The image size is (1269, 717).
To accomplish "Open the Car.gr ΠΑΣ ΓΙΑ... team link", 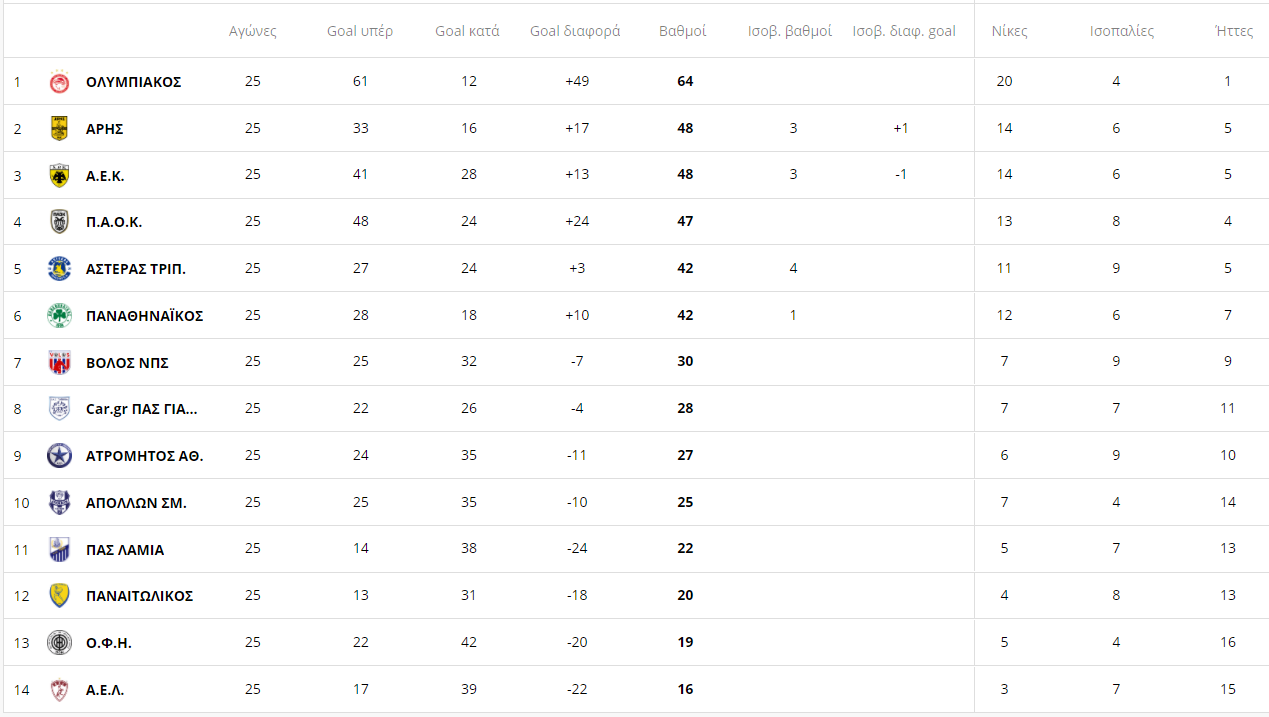I will point(142,409).
